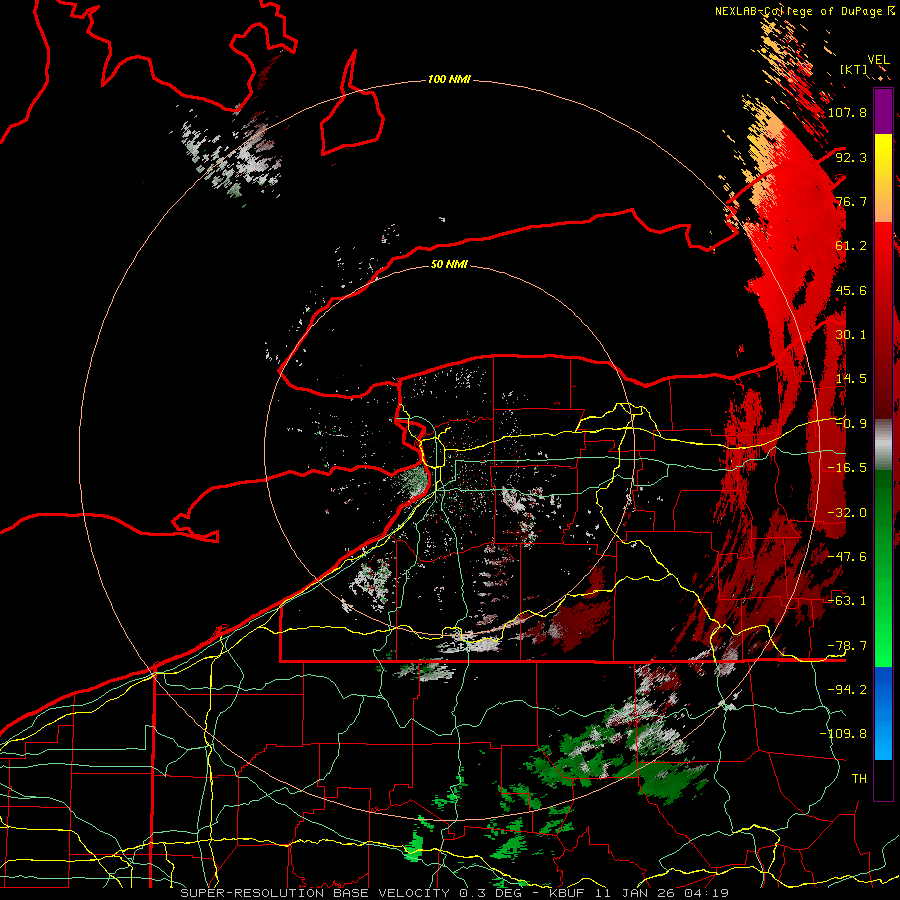Screen dimensions: 900x900
Task: Click the -32.0 velocity scale value
Action: (x=847, y=513)
